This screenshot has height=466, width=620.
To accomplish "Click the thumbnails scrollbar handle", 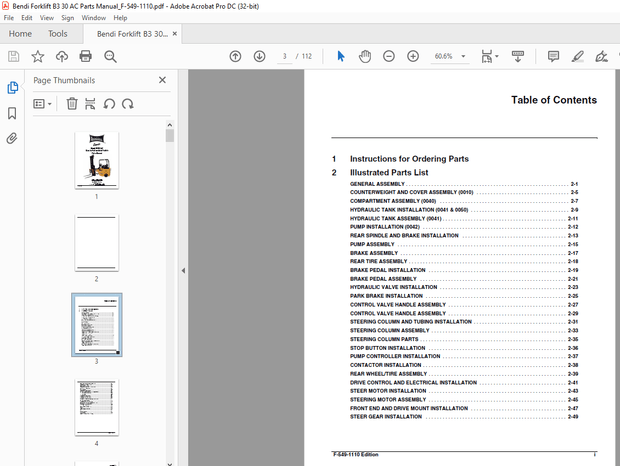I will [170, 136].
